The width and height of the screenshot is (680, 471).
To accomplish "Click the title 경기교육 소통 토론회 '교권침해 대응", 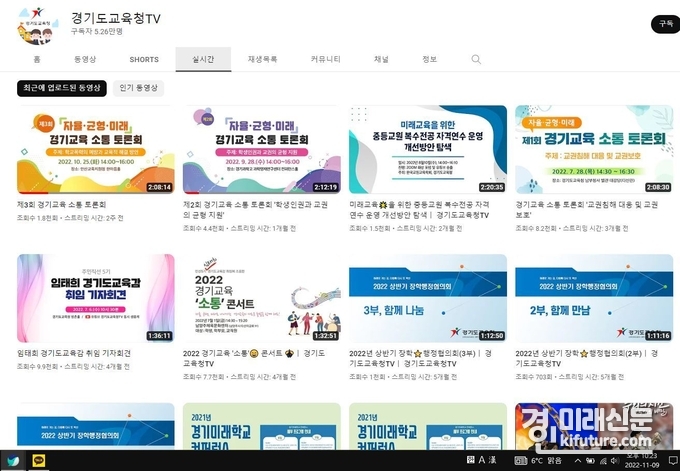I will 587,210.
